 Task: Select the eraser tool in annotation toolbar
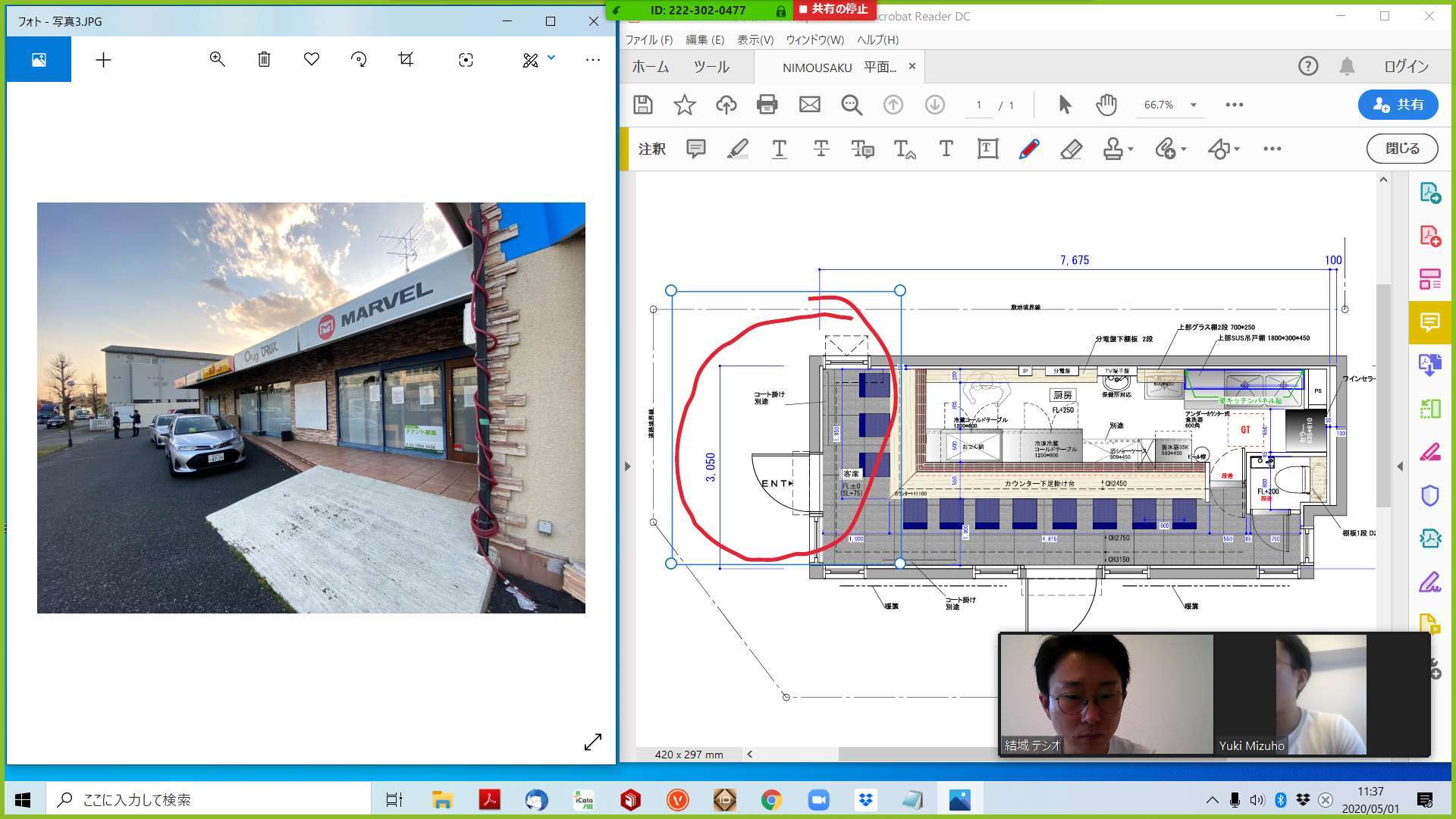pyautogui.click(x=1071, y=149)
